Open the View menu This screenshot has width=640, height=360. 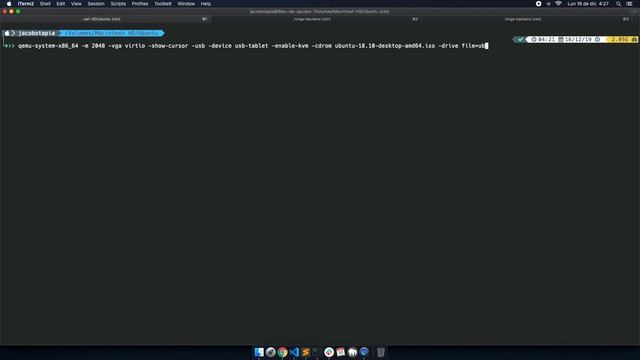click(x=76, y=4)
